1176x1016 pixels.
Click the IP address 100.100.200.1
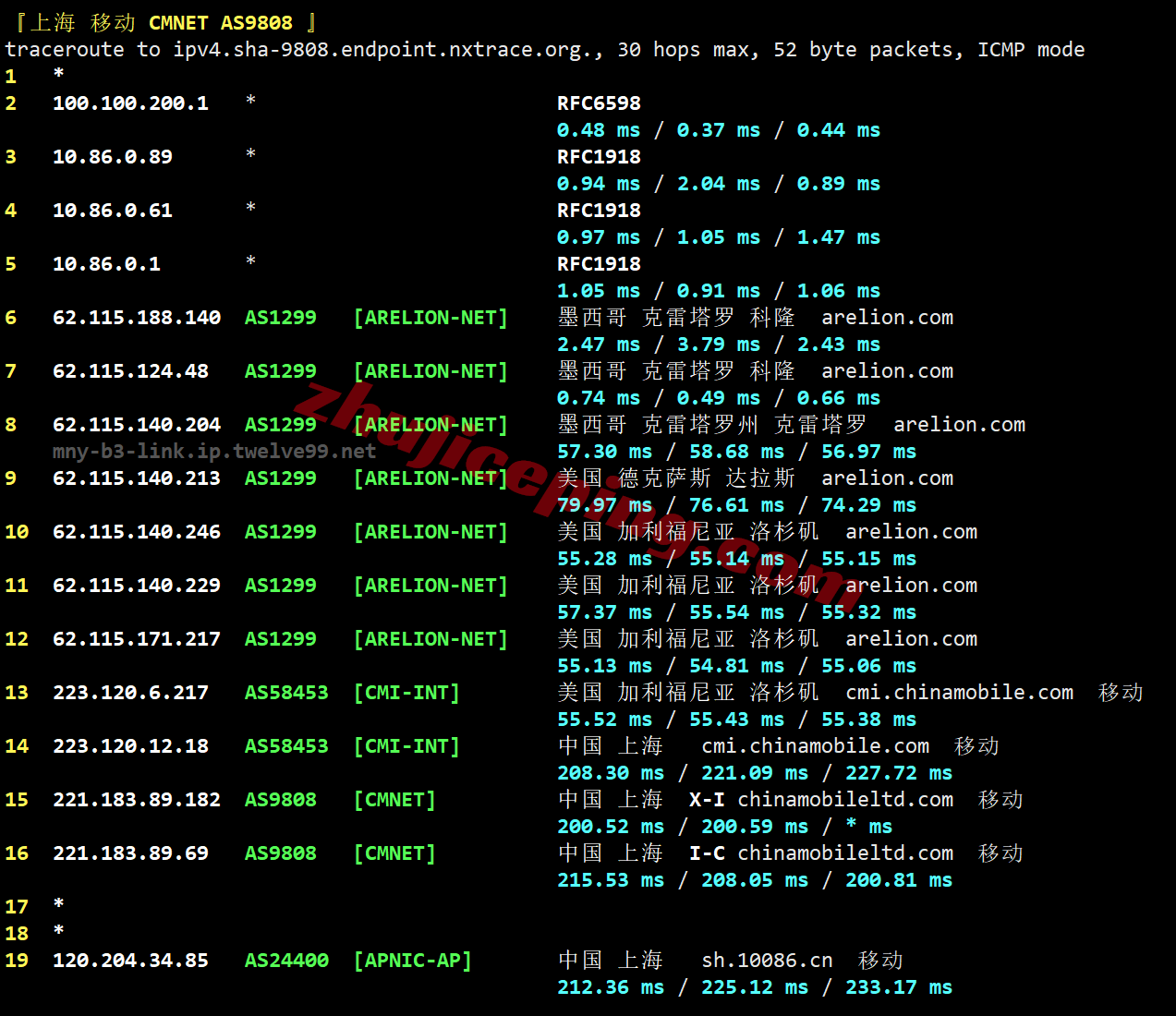130,103
